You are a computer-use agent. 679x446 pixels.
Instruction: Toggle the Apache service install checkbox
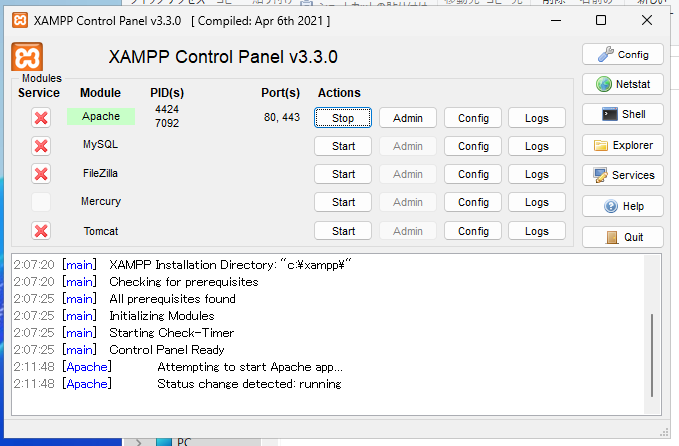[41, 118]
